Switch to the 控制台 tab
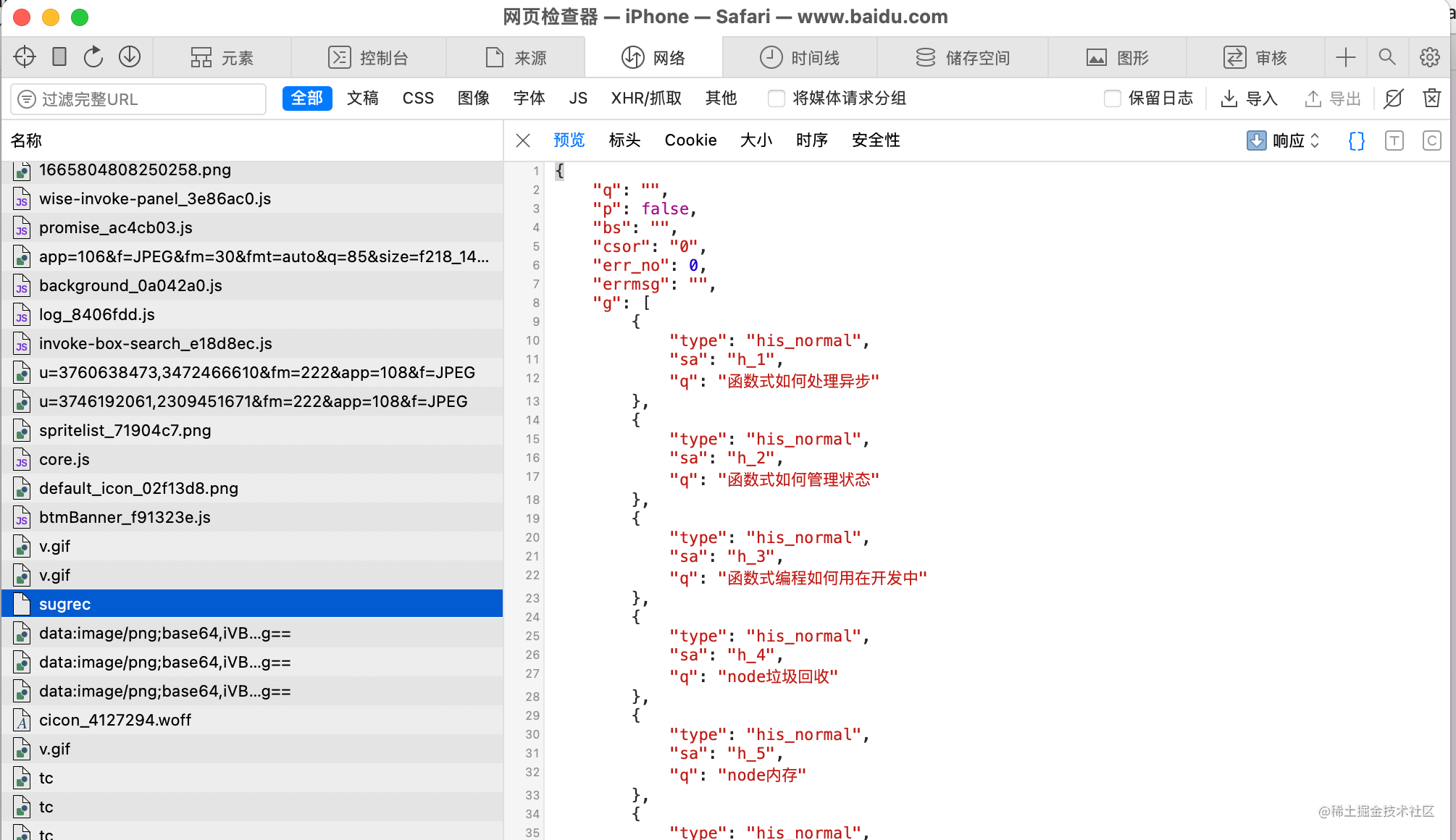This screenshot has width=1456, height=840. click(x=369, y=57)
